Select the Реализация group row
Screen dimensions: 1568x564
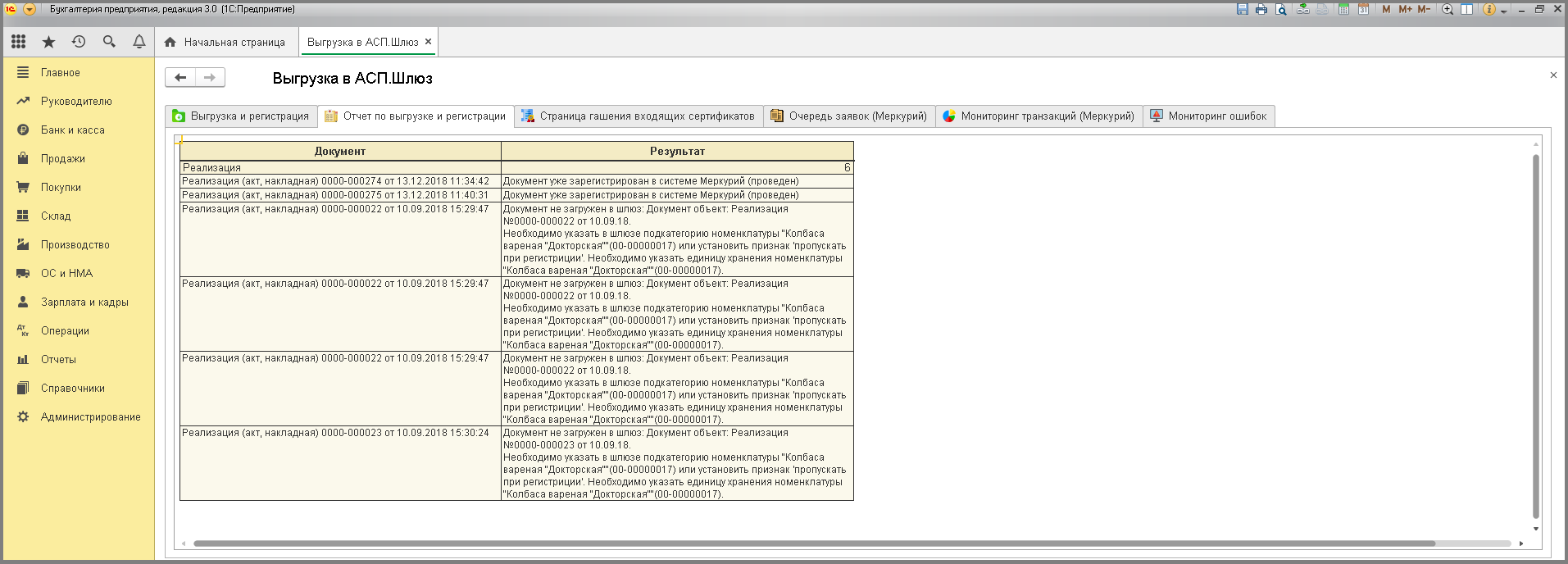coord(516,167)
